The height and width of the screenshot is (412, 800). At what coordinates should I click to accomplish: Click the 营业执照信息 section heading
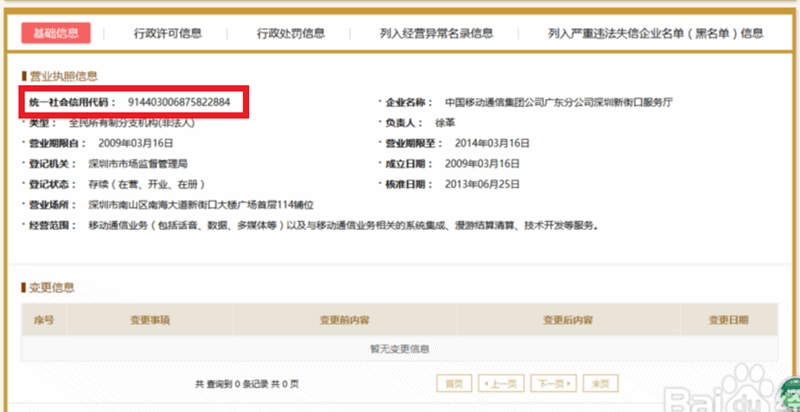click(x=62, y=76)
